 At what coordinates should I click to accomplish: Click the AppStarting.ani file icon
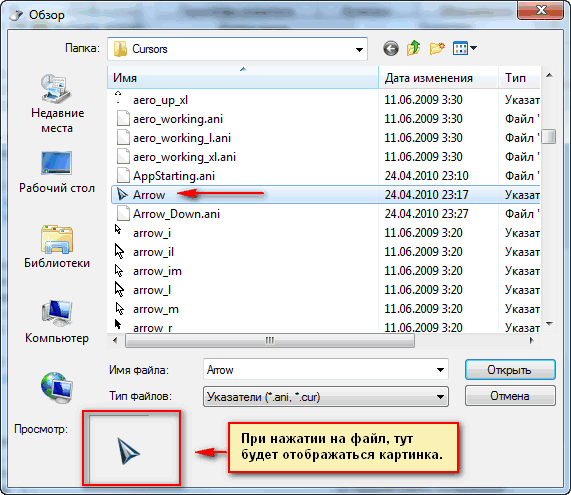click(x=123, y=176)
